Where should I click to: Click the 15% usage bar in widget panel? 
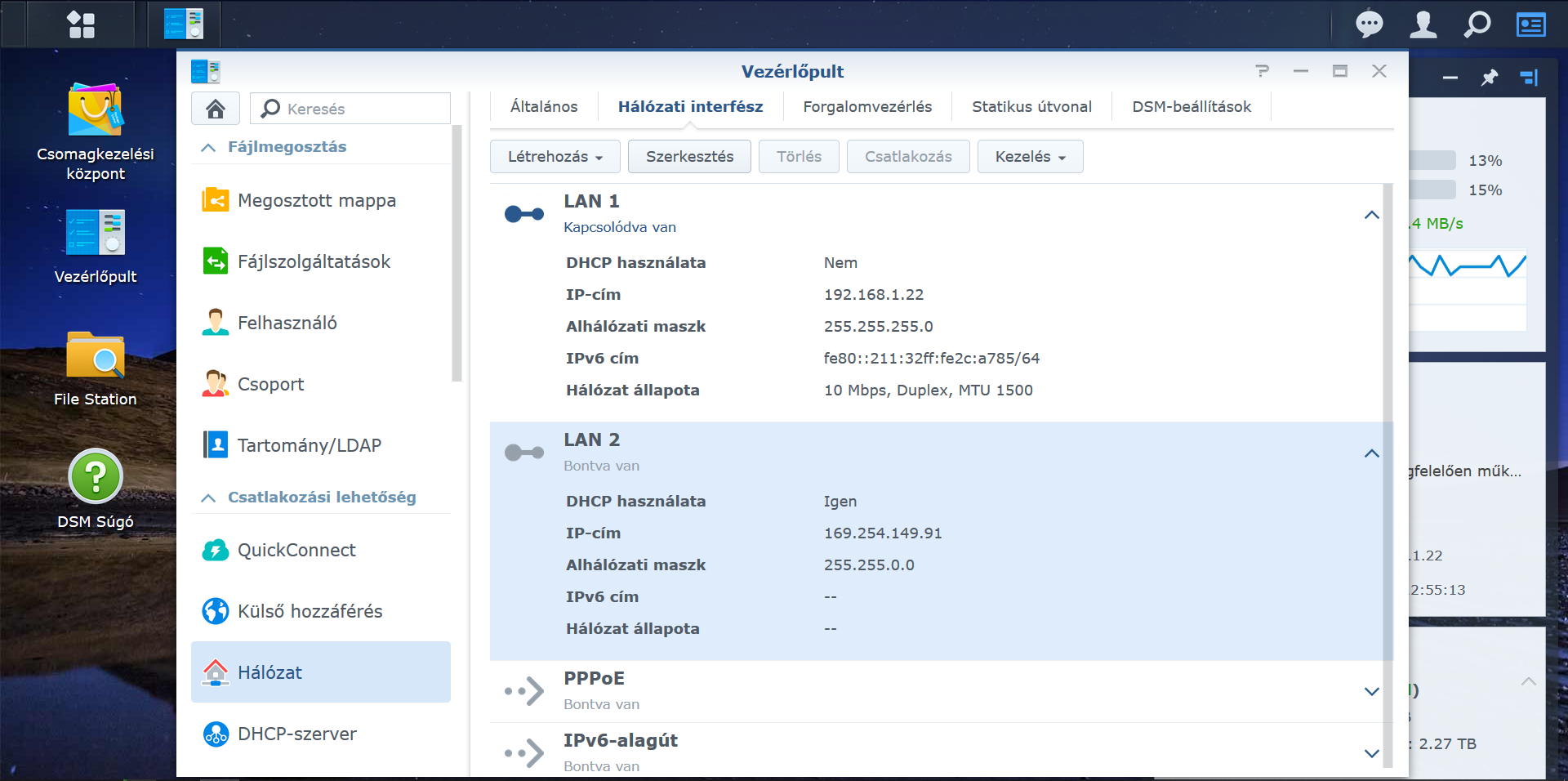coord(1432,190)
